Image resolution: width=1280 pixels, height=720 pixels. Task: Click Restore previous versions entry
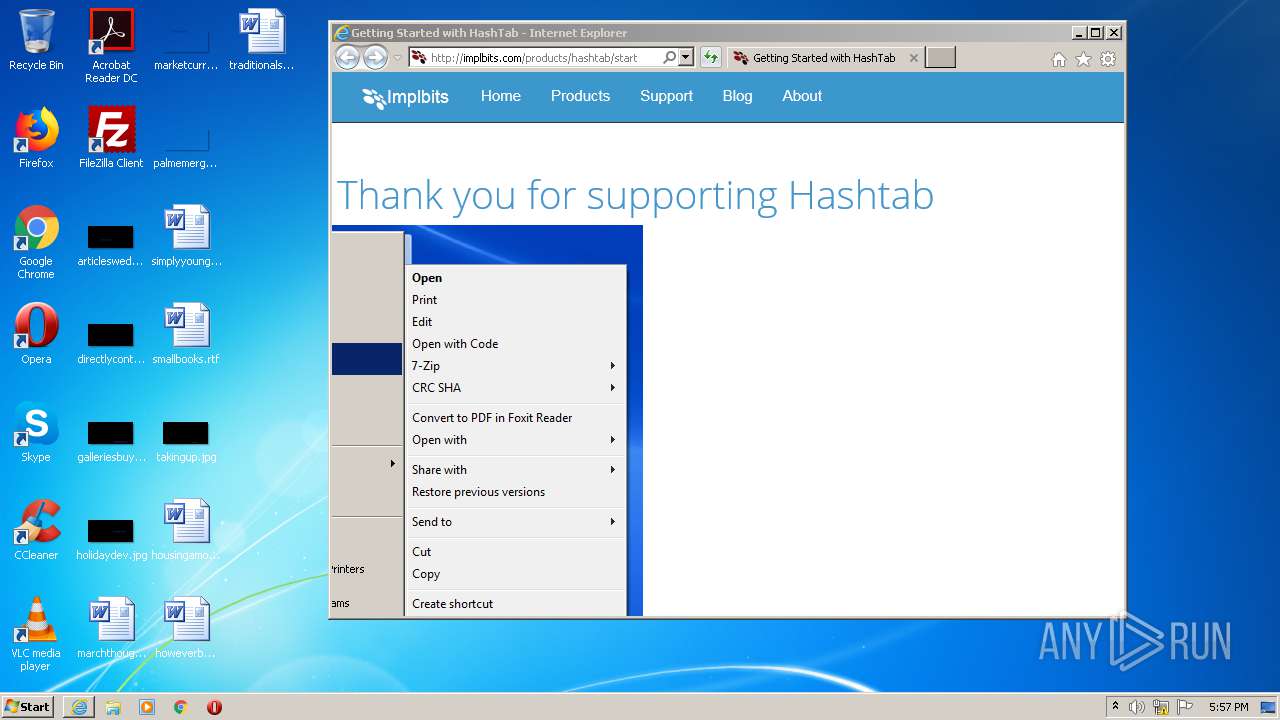point(478,492)
